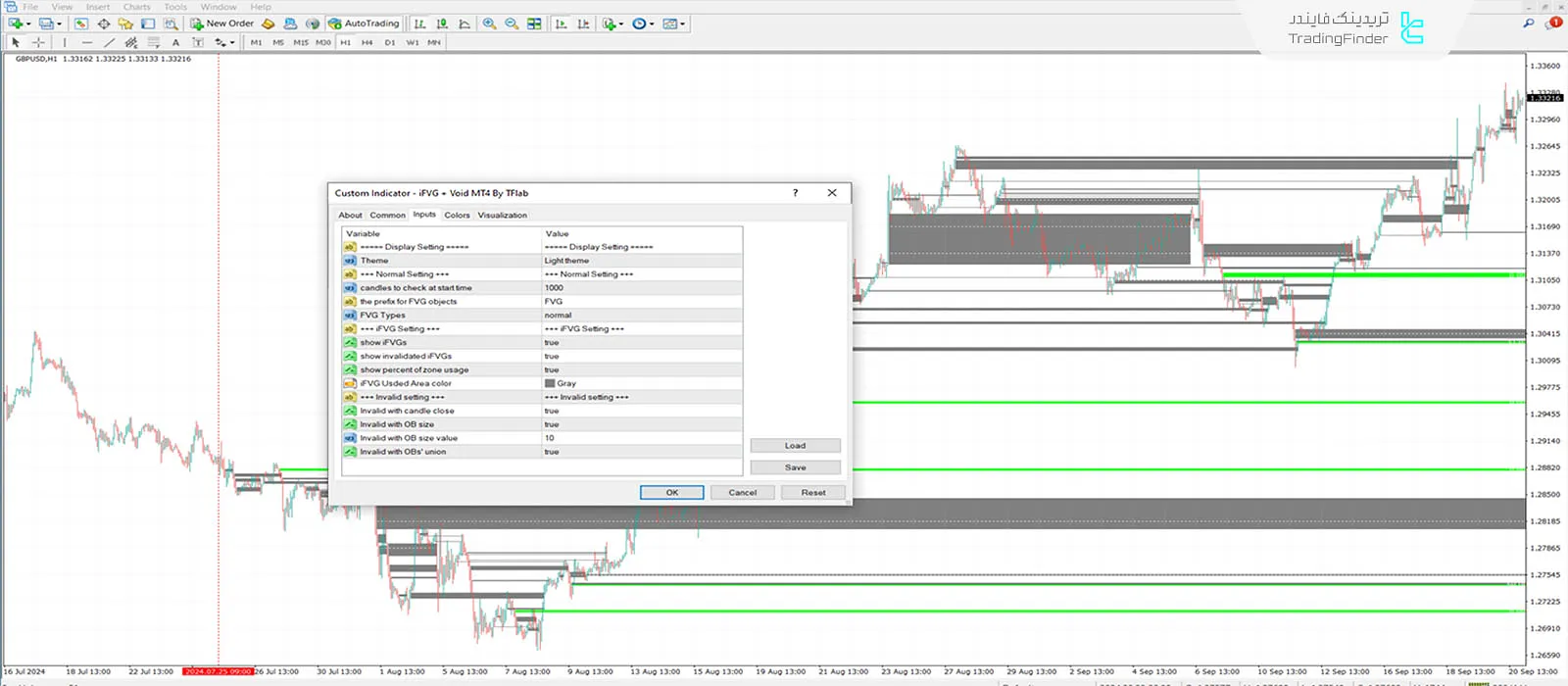This screenshot has height=686, width=1568.
Task: Open the new chart dropdown arrow in the toolbar
Action: [x=28, y=24]
